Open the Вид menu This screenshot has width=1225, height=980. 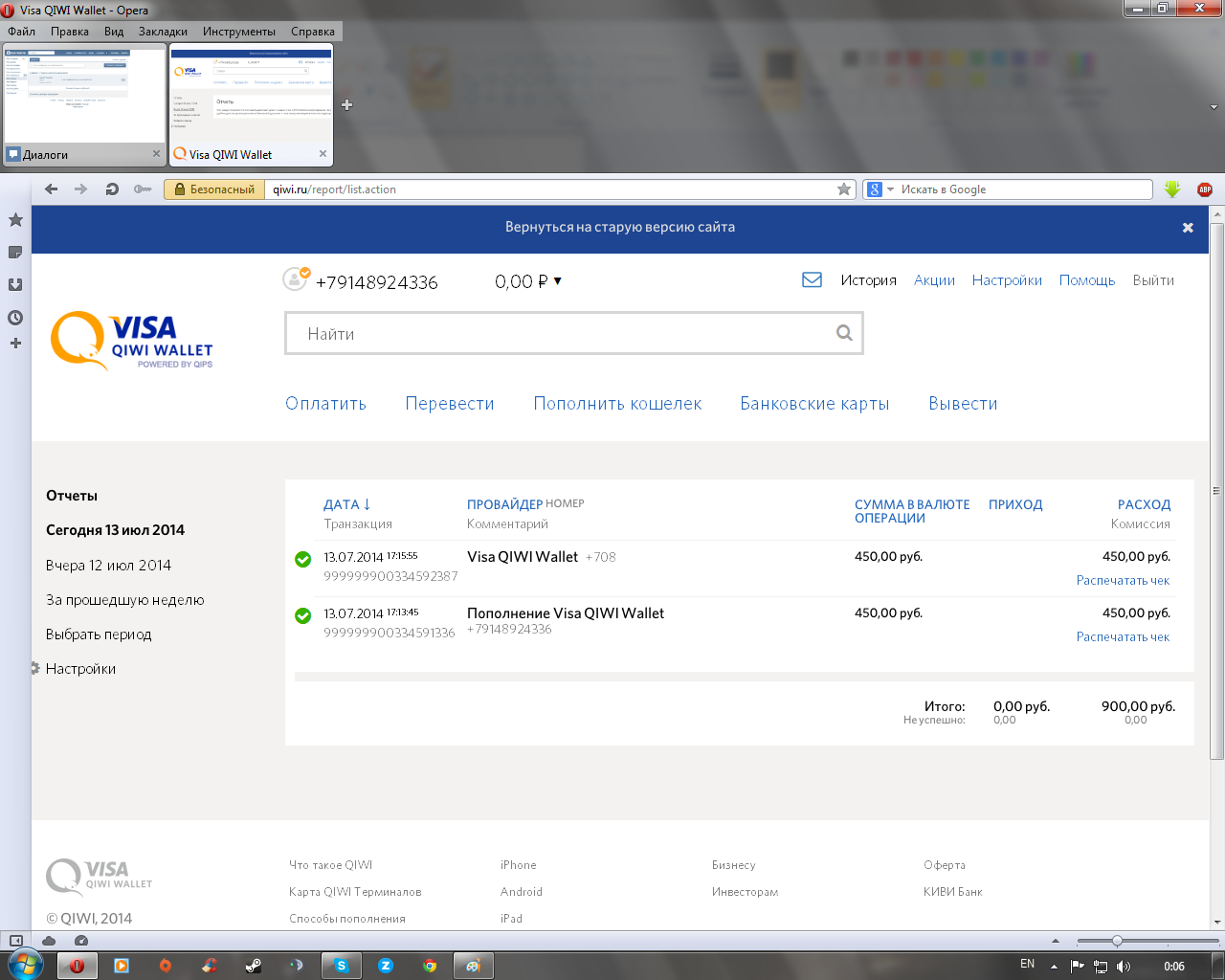click(x=114, y=32)
